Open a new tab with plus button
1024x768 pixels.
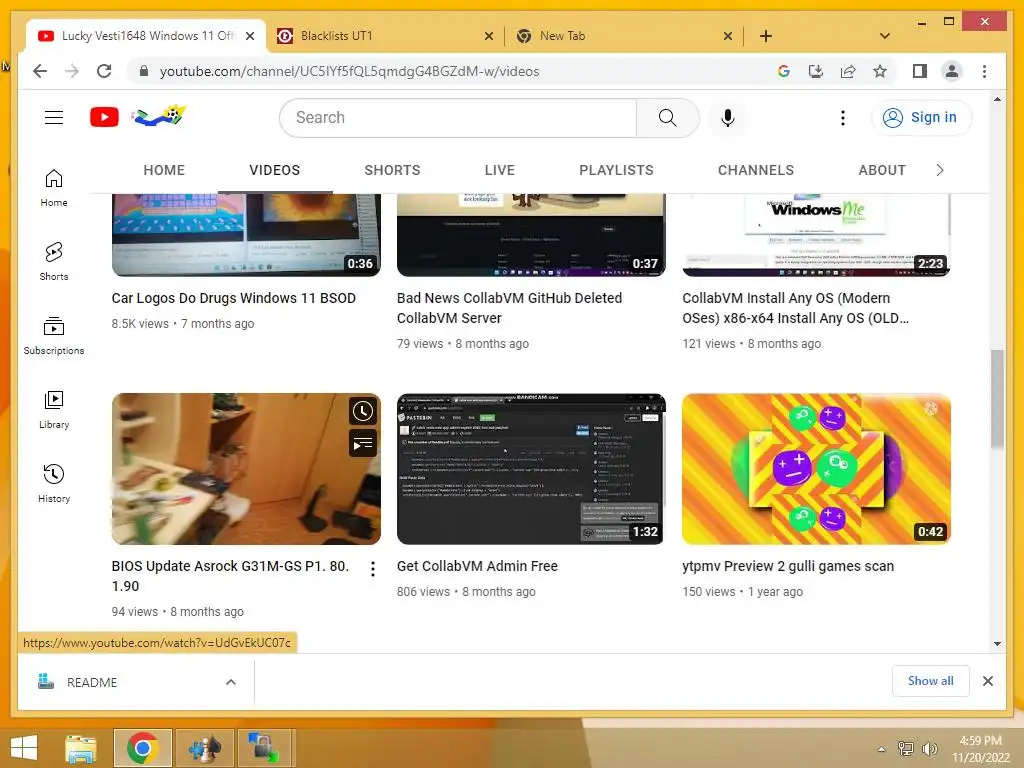click(x=766, y=36)
